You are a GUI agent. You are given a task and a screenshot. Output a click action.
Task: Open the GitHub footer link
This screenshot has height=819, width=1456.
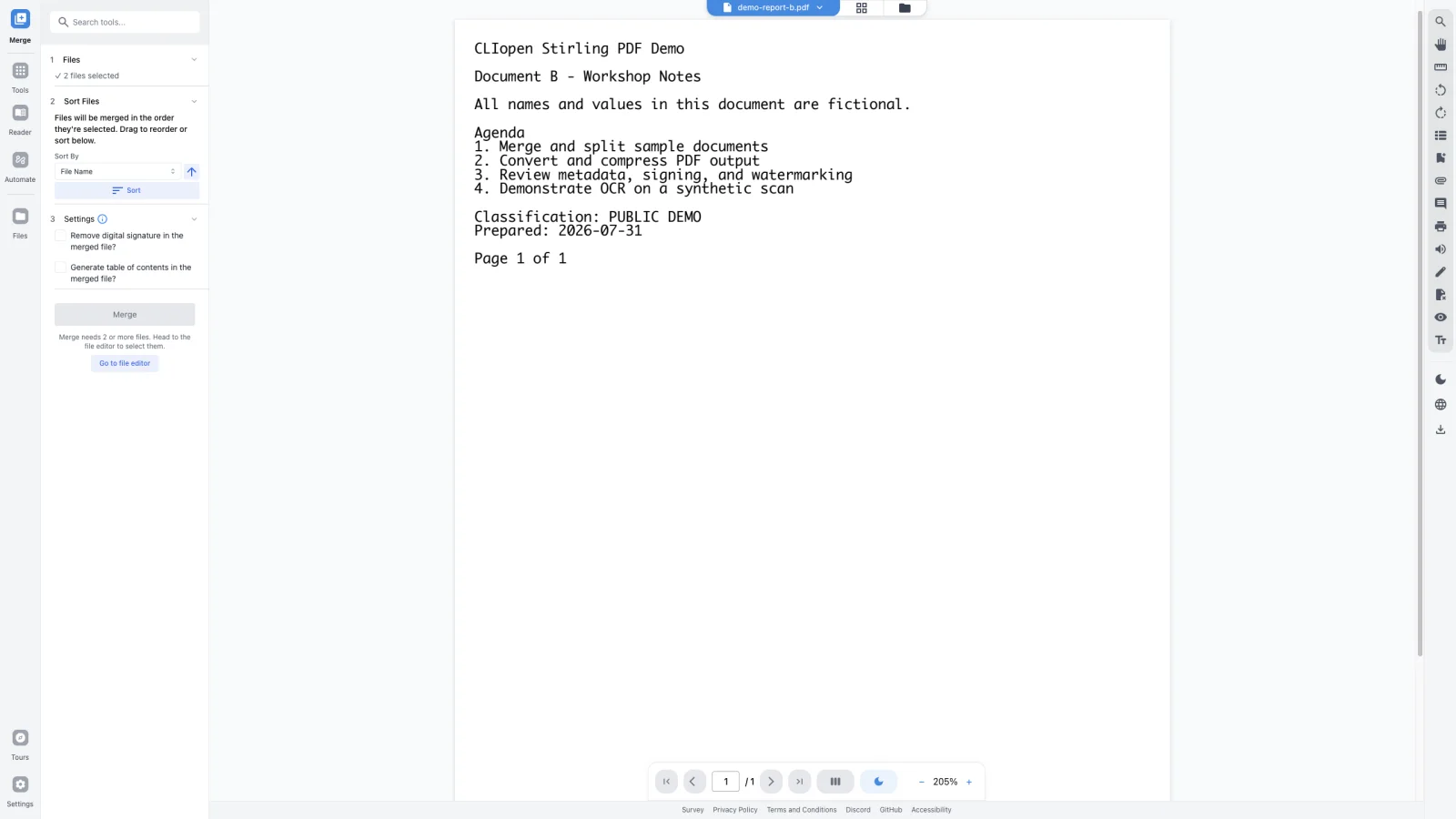point(891,810)
